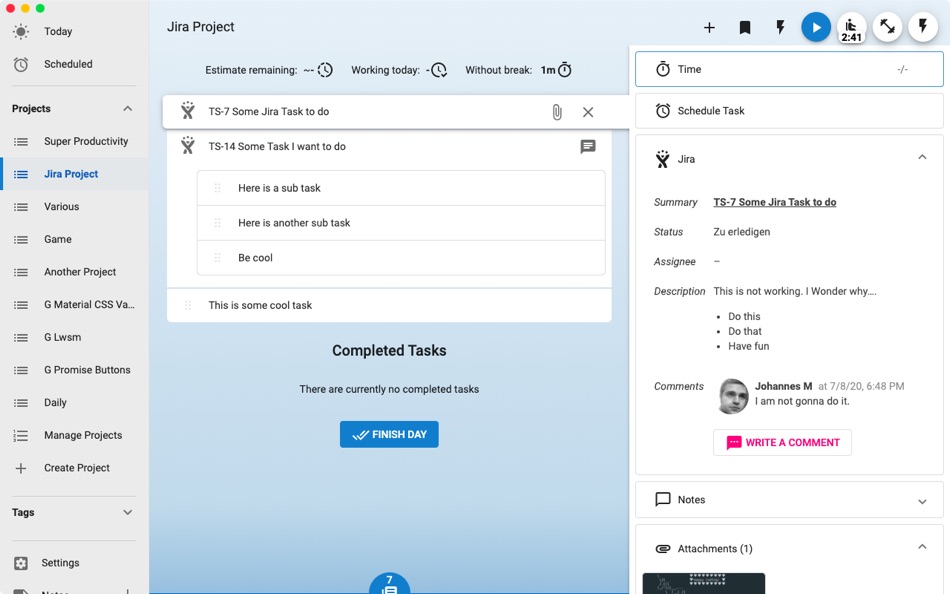Click the alarm icon beside Schedule Task
The width and height of the screenshot is (950, 594).
[663, 111]
